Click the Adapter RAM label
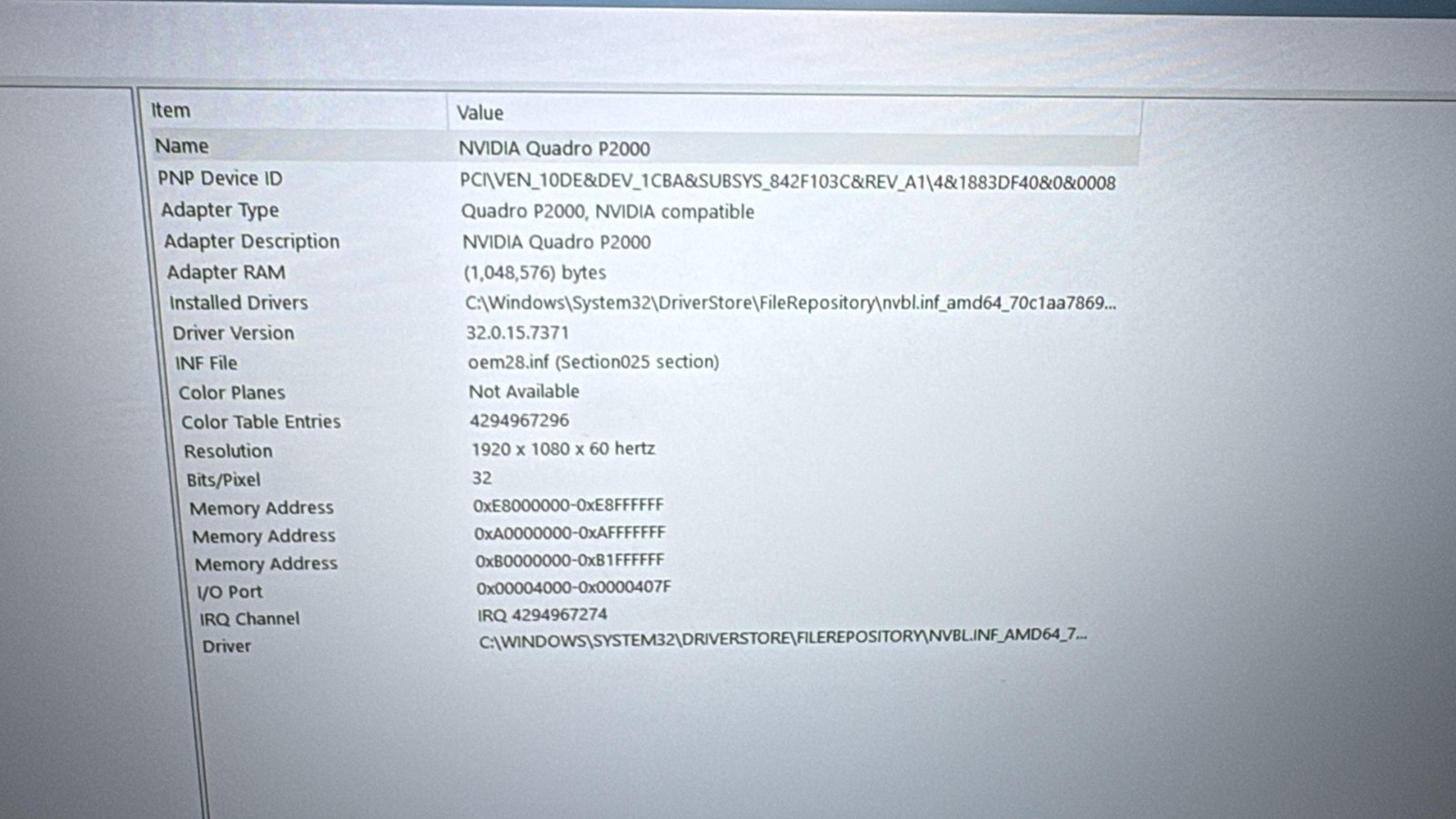 [x=226, y=272]
